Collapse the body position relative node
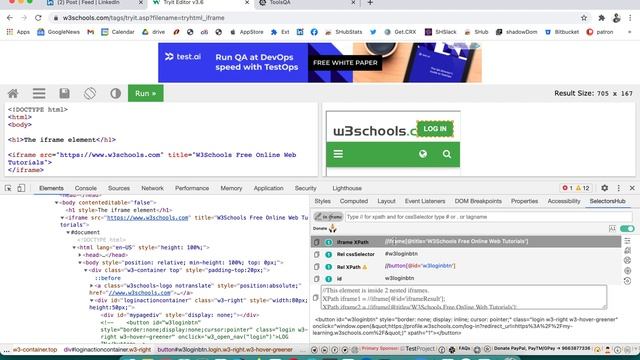This screenshot has width=640, height=360. coord(80,262)
